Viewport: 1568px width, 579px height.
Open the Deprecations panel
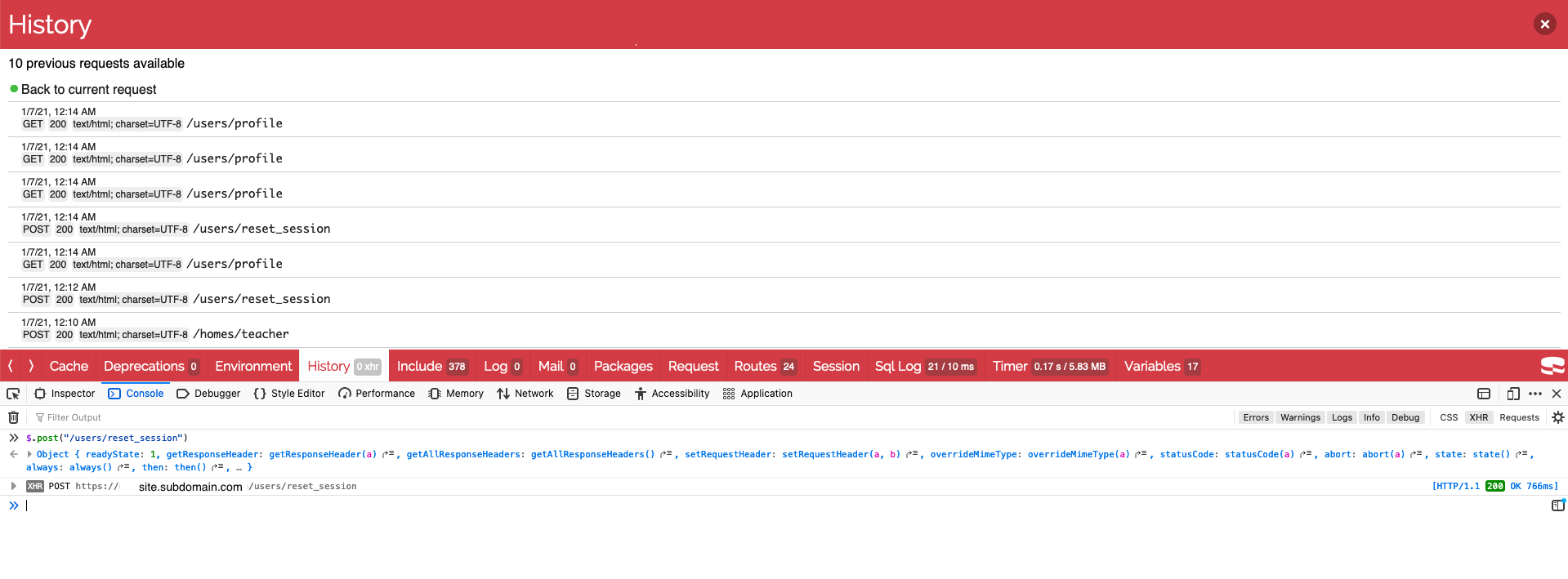click(x=151, y=366)
